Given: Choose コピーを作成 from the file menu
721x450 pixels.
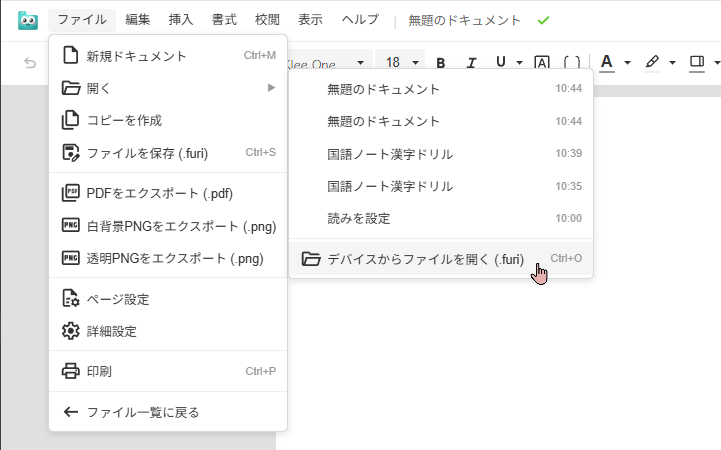Looking at the screenshot, I should [x=168, y=120].
